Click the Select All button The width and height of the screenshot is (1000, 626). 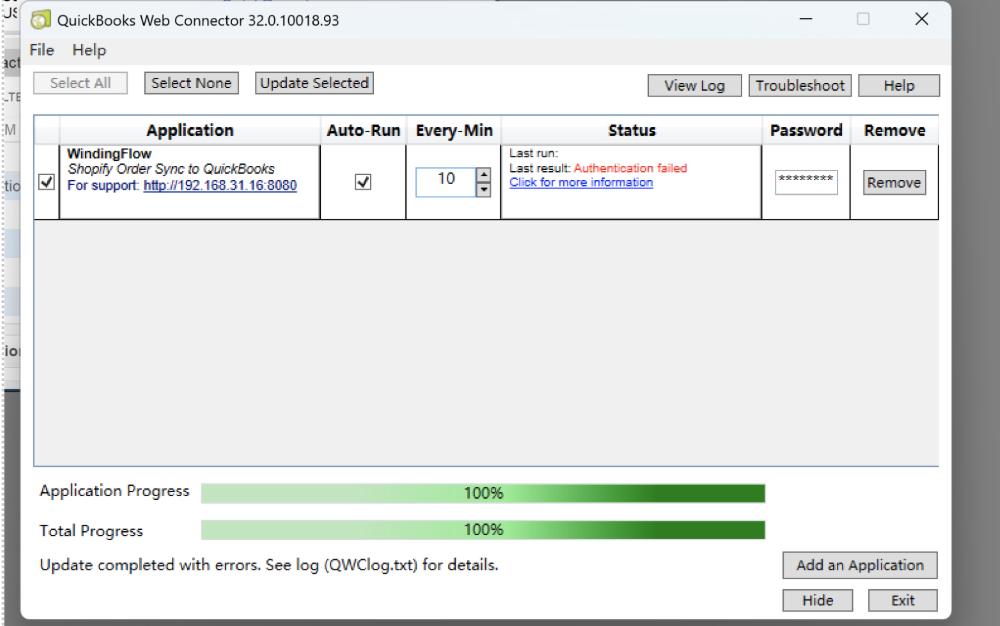coord(80,83)
